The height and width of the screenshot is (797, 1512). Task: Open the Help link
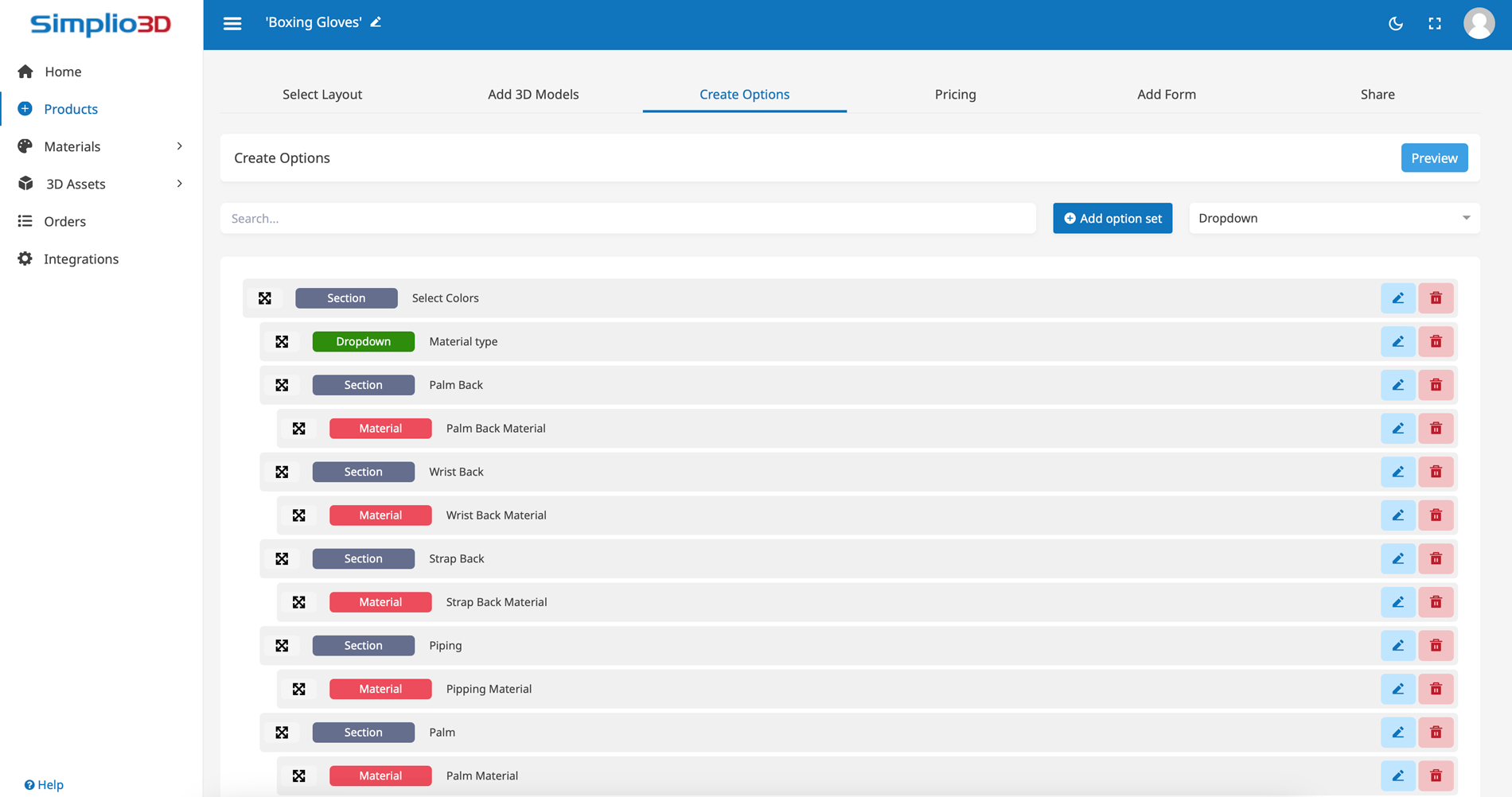(45, 785)
